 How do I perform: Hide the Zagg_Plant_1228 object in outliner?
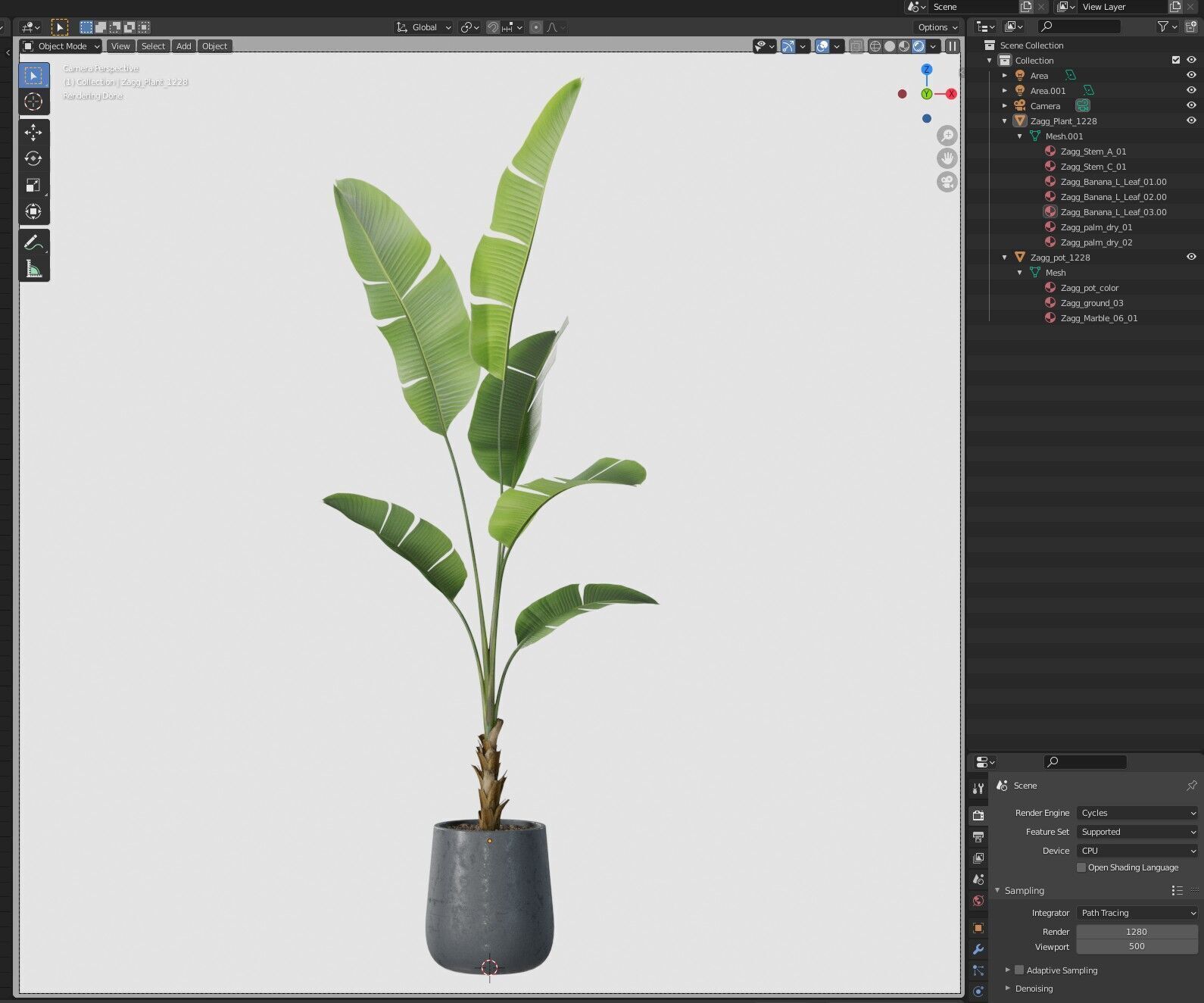pos(1191,120)
